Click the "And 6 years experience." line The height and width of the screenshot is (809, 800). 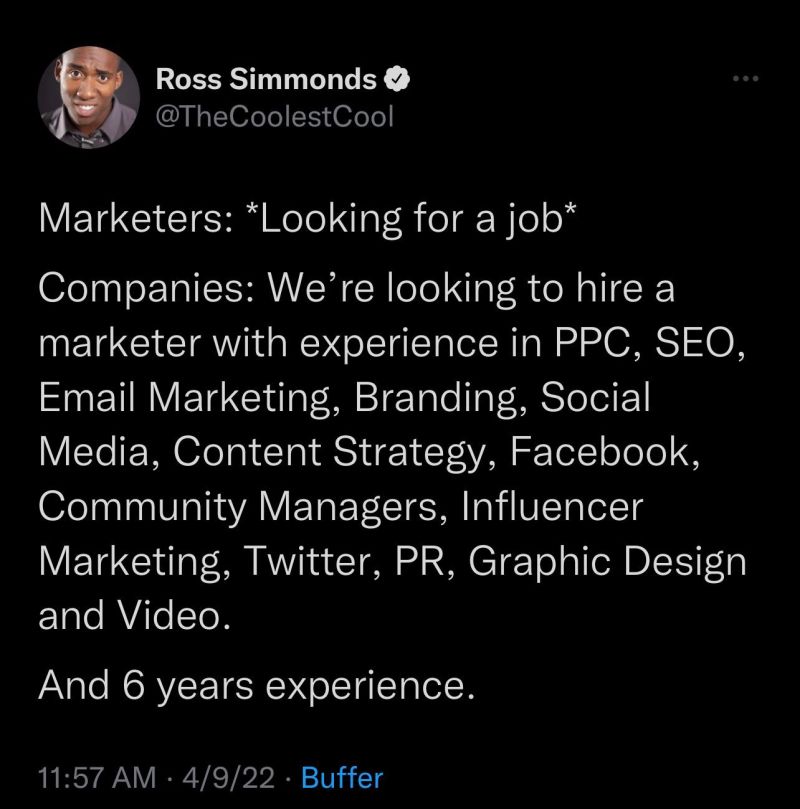[x=252, y=685]
